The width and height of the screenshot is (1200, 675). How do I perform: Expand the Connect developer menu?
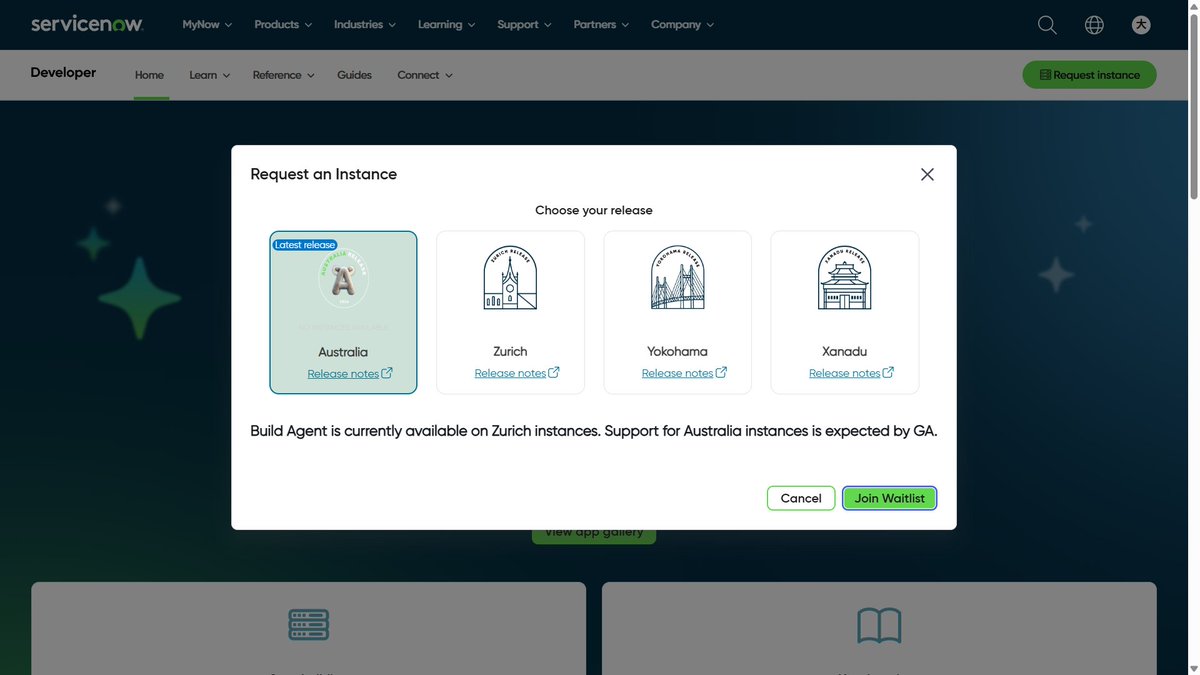tap(425, 75)
